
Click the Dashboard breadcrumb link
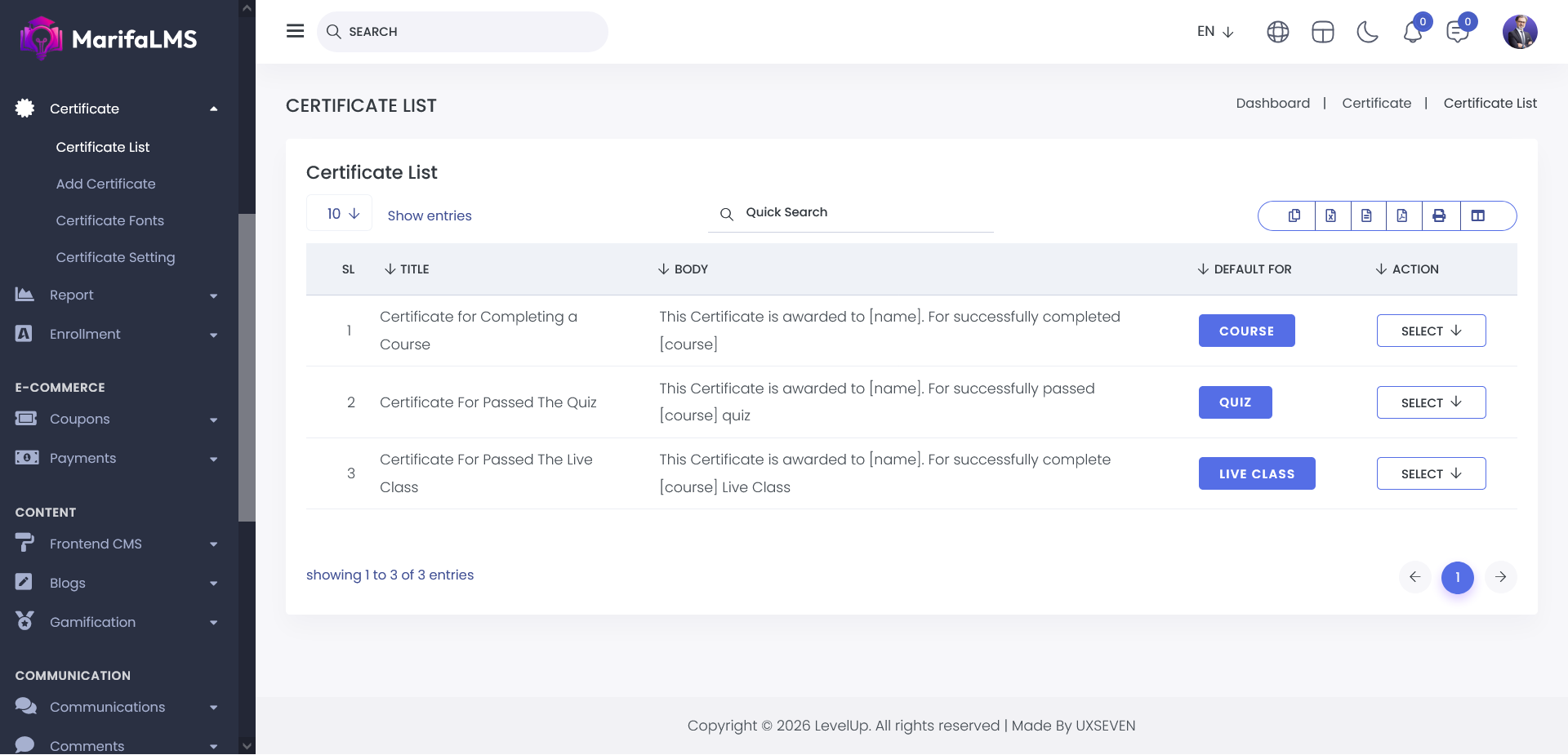(x=1272, y=103)
